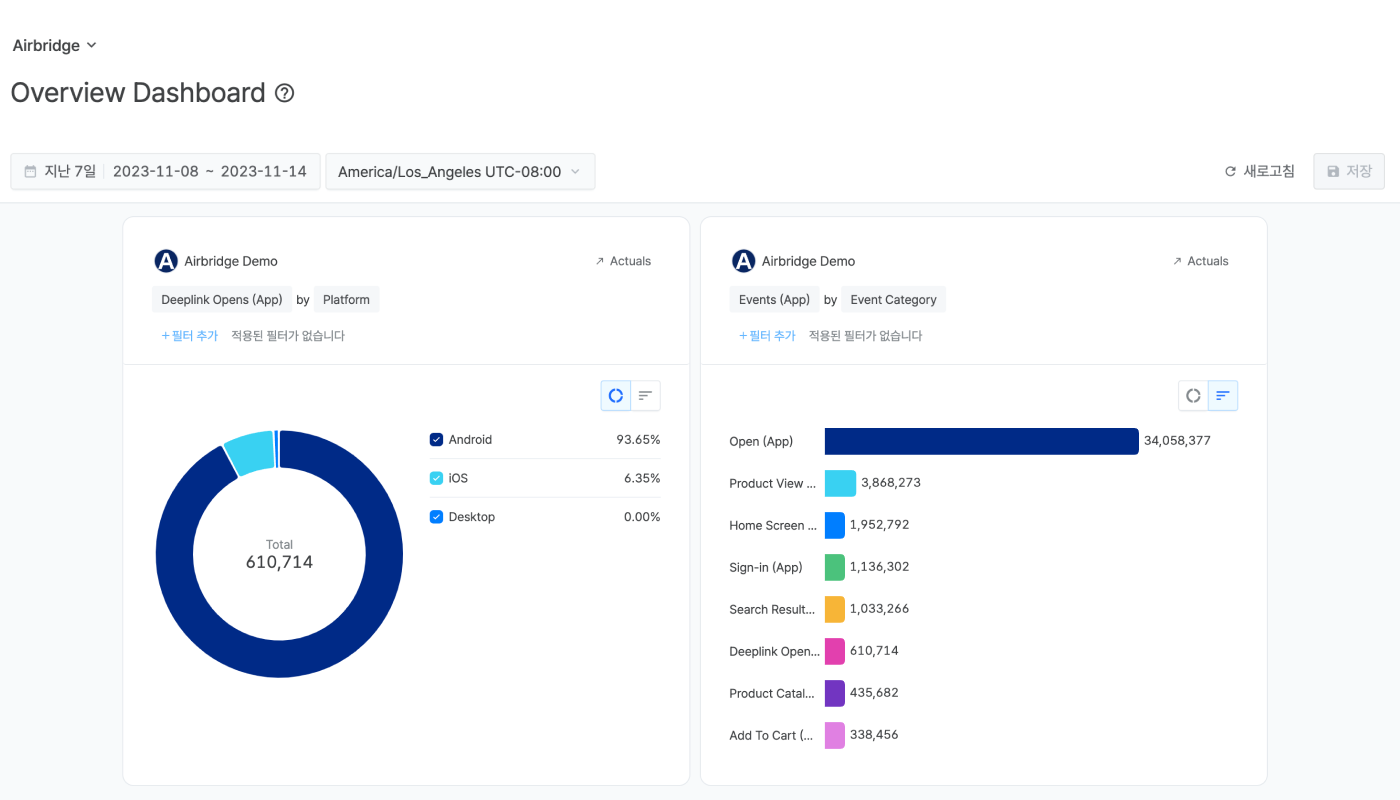This screenshot has width=1400, height=800.
Task: Click the 610,714 bar value in Events card
Action: point(874,650)
